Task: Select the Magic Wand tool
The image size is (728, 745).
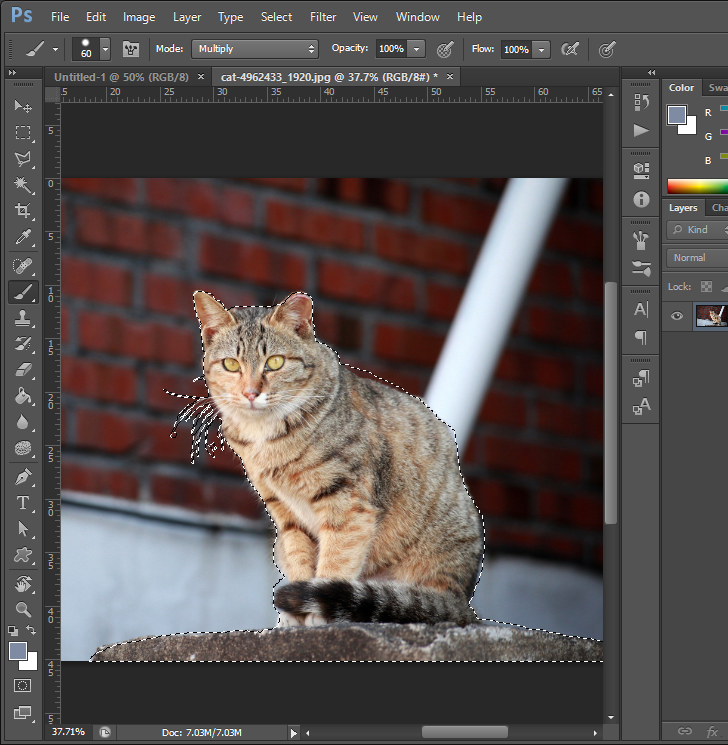Action: 23,185
